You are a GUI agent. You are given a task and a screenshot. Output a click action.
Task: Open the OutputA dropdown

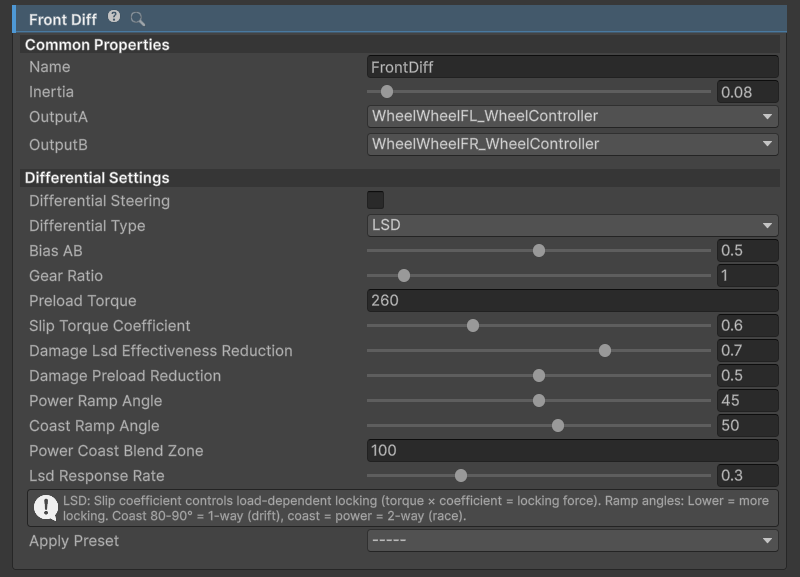tap(572, 116)
